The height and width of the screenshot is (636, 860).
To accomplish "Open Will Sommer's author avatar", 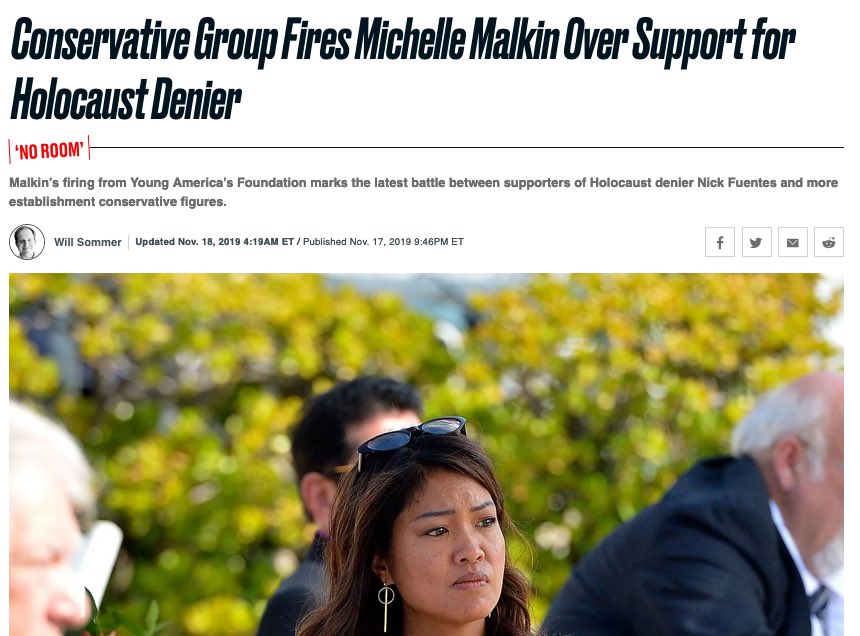I will coord(27,242).
